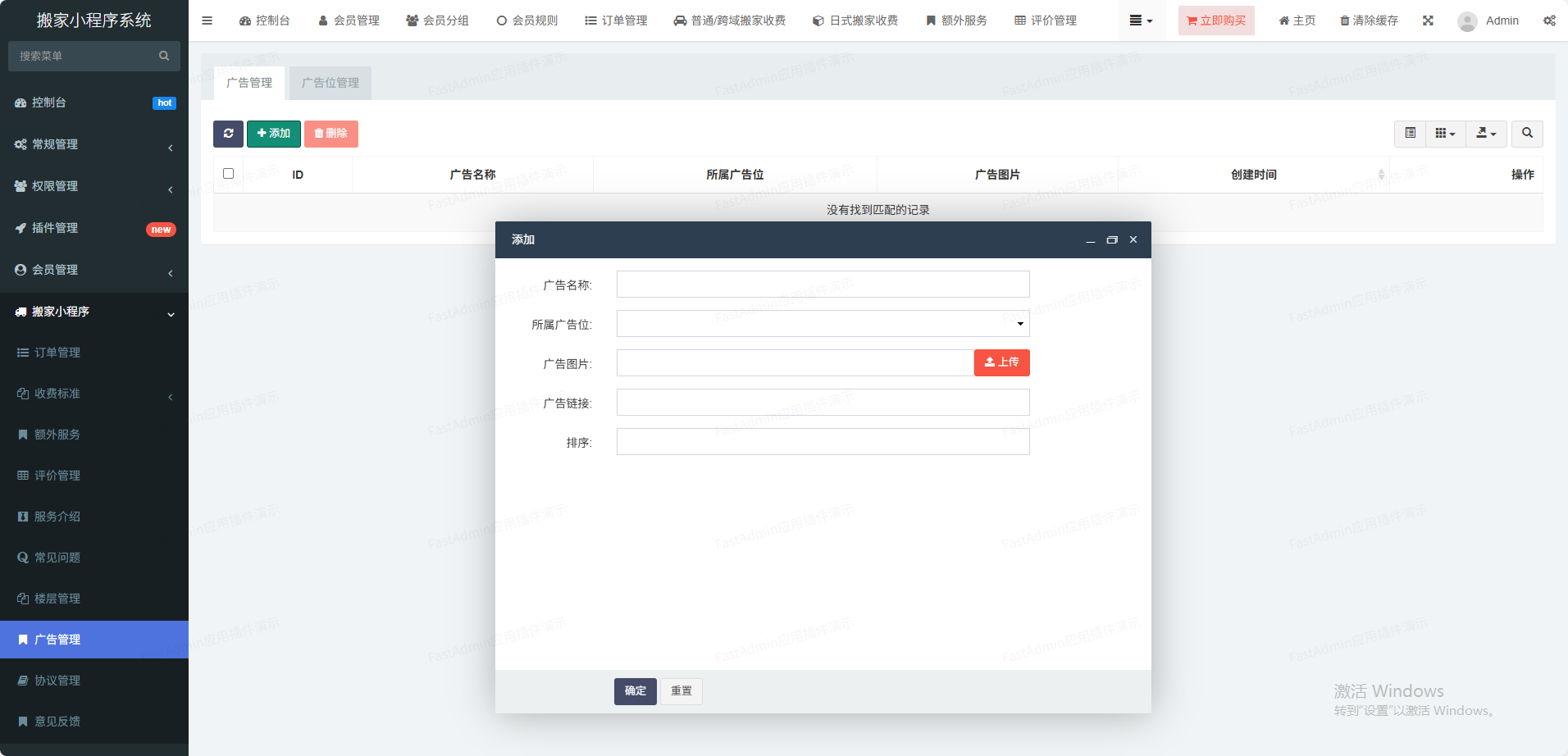This screenshot has width=1568, height=756.
Task: Click the upload (上传) button for ad image
Action: pos(1001,362)
